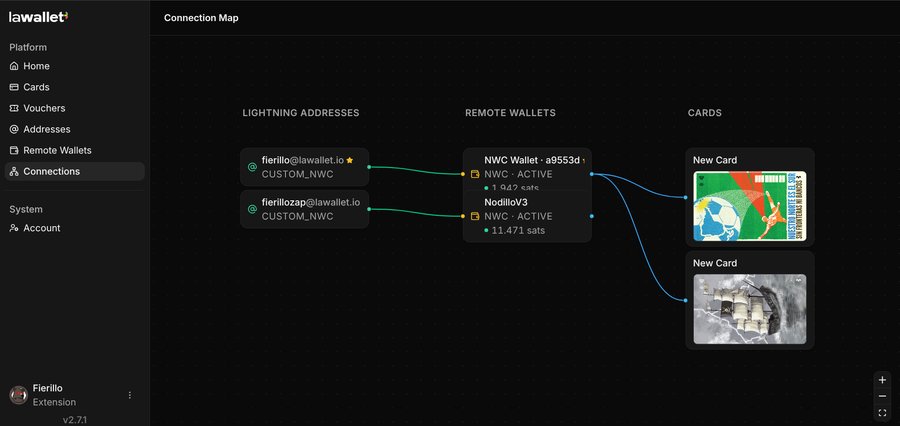This screenshot has height=426, width=900.
Task: Click the Connection Map page title
Action: tap(201, 18)
